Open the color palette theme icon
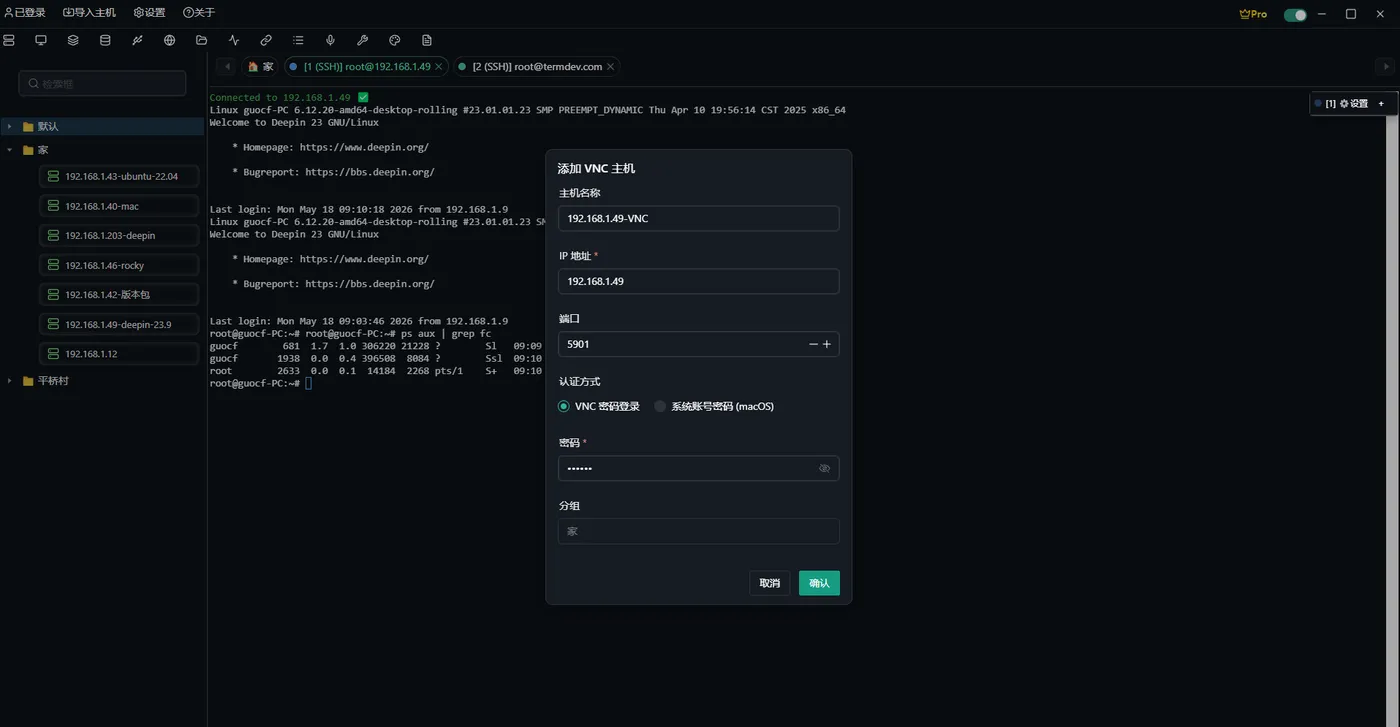Viewport: 1400px width, 727px height. (x=394, y=40)
